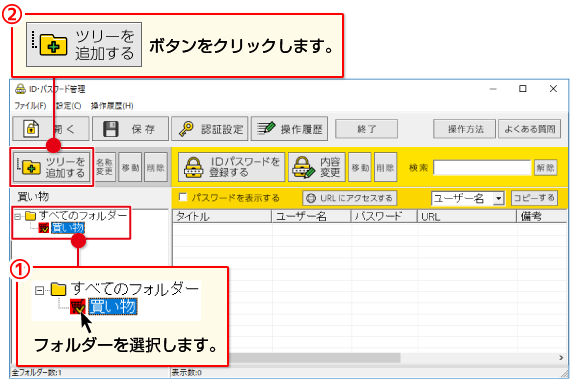Click URLにアクセスする globe button
Image resolution: width=570 pixels, height=381 pixels.
349,198
